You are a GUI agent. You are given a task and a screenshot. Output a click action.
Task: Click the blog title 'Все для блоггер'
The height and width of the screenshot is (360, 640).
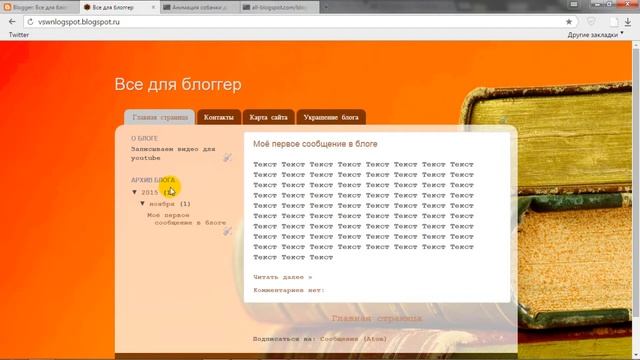pos(178,84)
